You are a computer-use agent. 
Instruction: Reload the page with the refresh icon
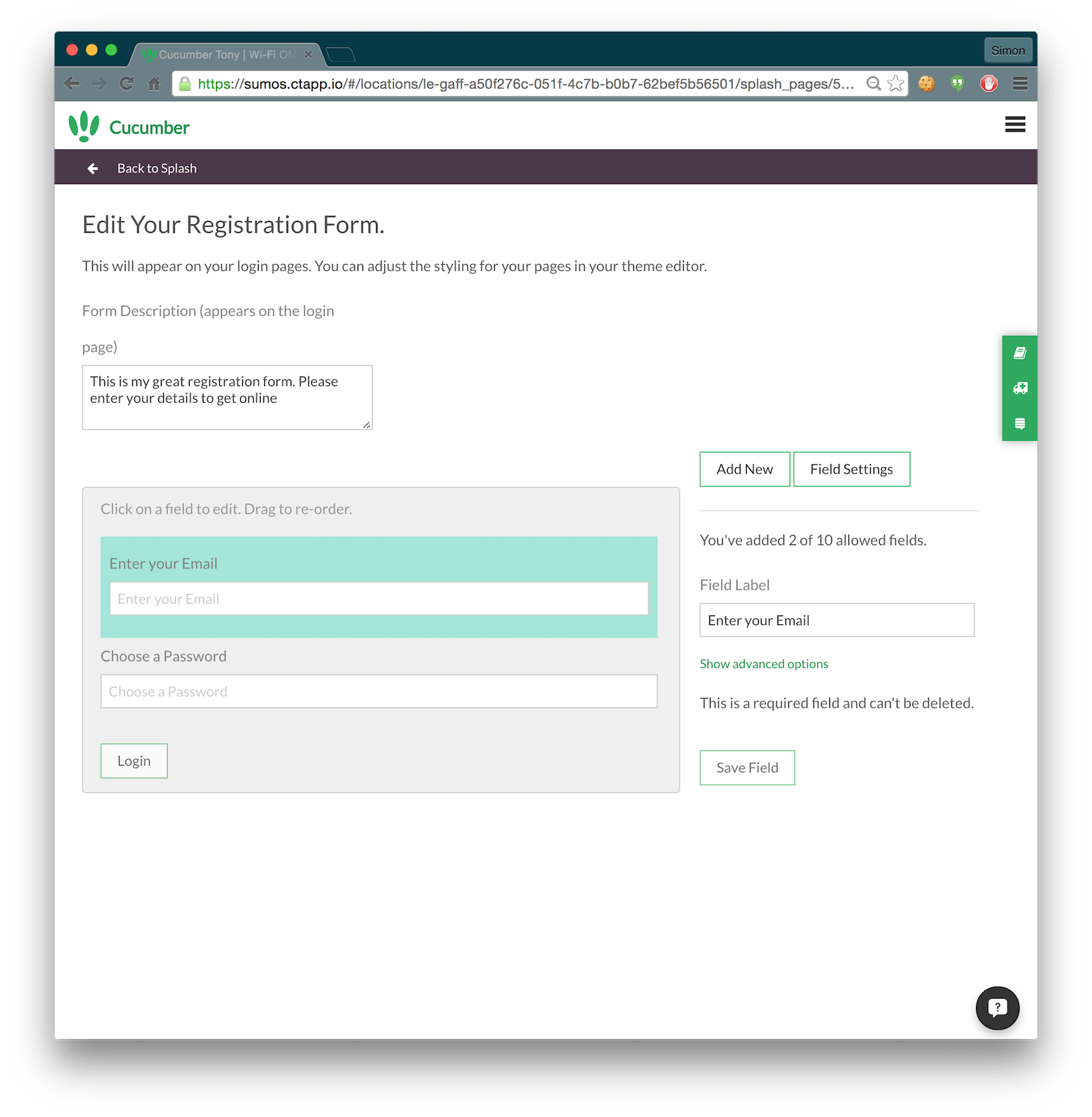pos(126,84)
